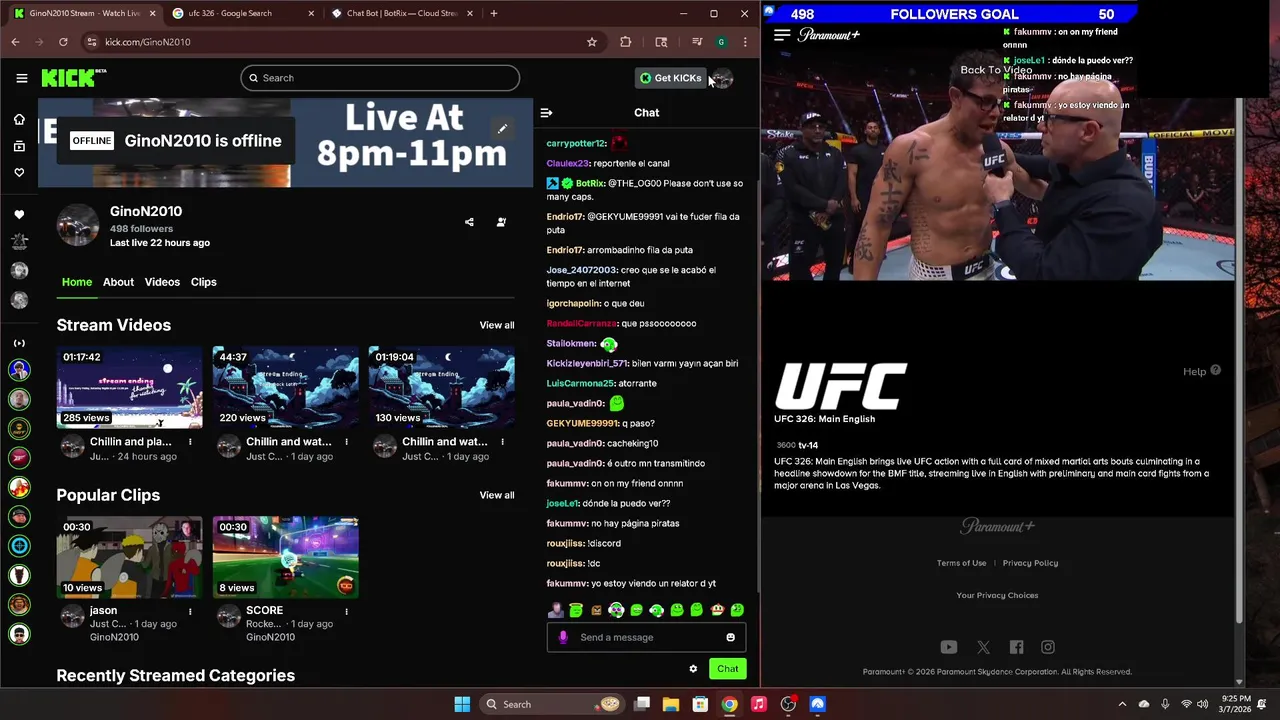Click the purple icon in message box
Image resolution: width=1280 pixels, height=720 pixels.
point(563,637)
